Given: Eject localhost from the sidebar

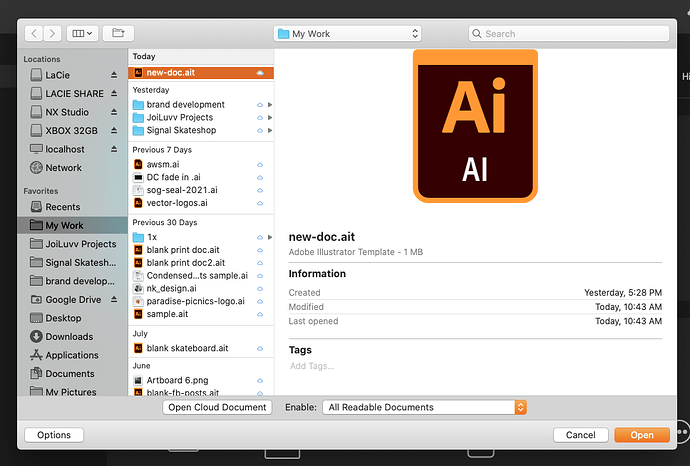Looking at the screenshot, I should click(x=114, y=149).
